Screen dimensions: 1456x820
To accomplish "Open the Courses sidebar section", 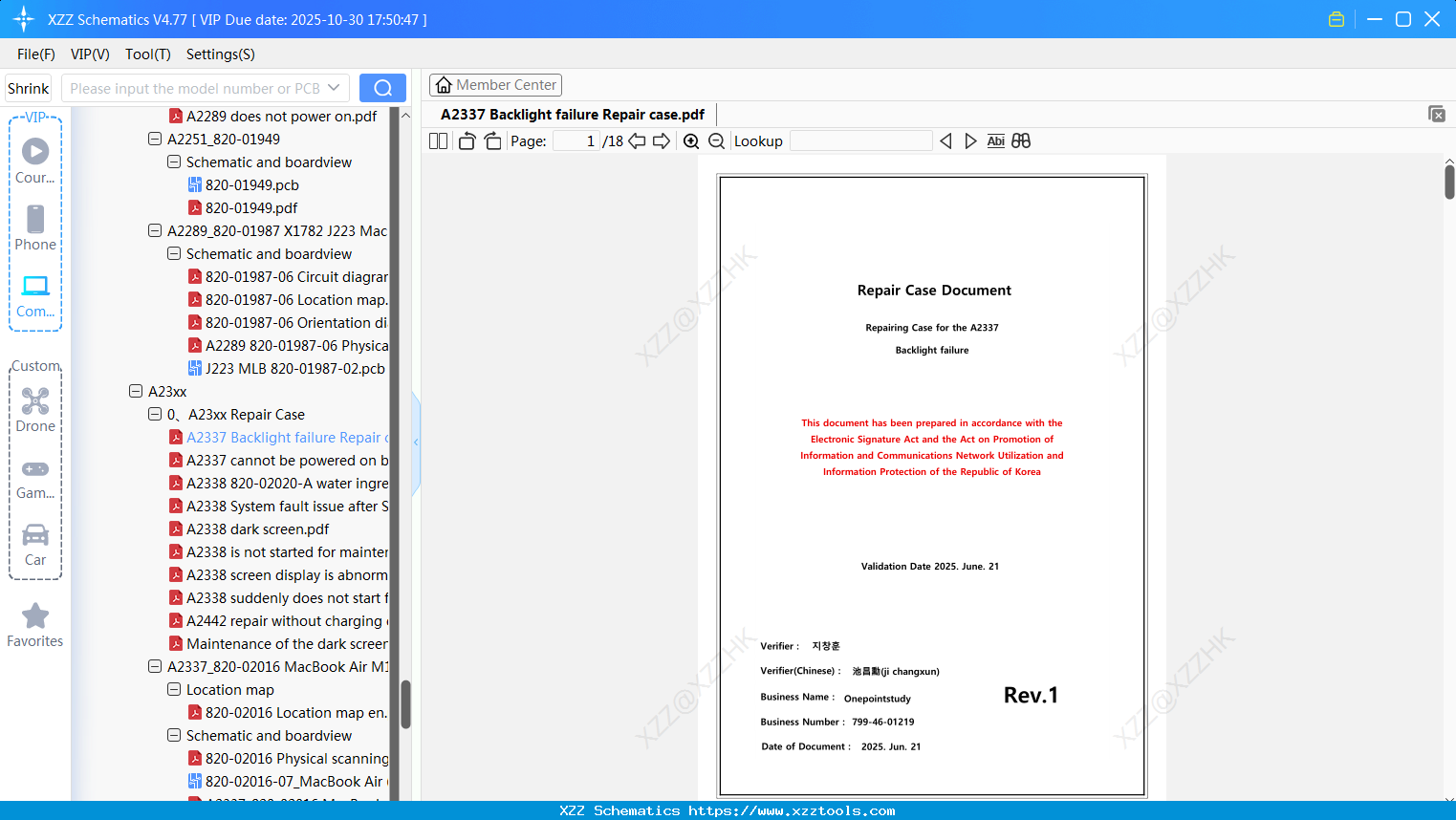I will (35, 161).
